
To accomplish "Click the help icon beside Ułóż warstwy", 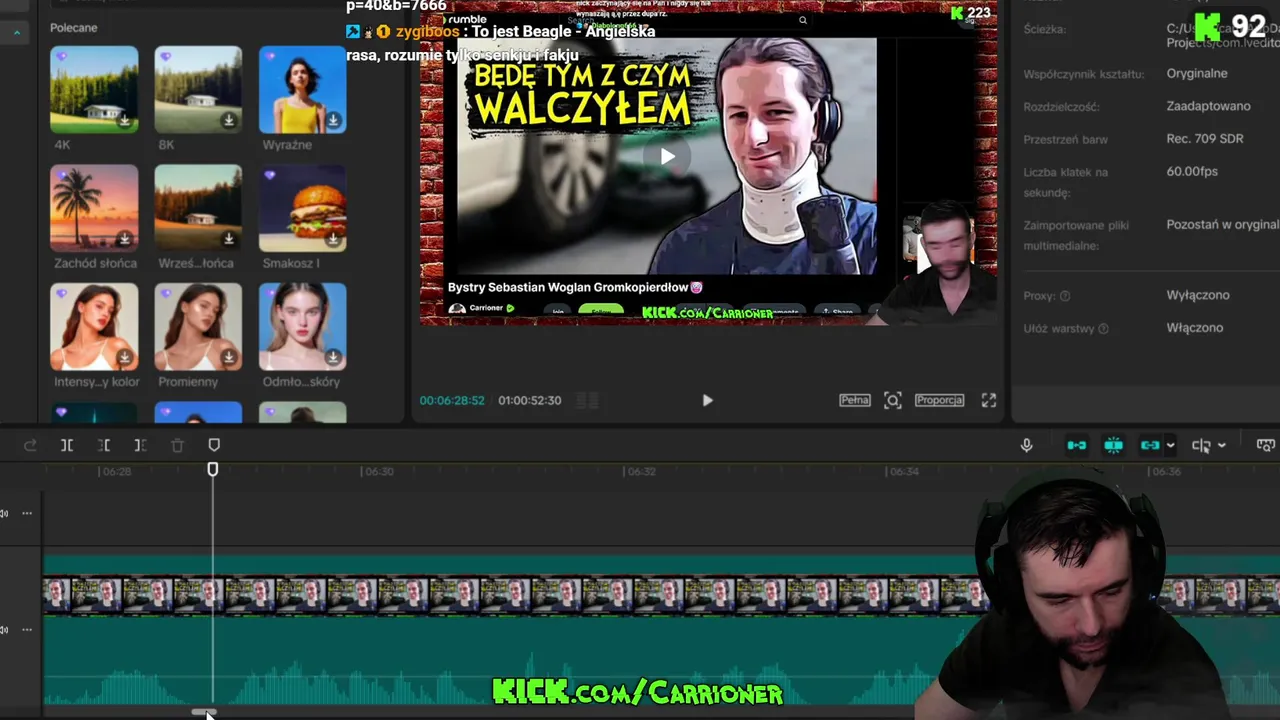I will [1103, 329].
